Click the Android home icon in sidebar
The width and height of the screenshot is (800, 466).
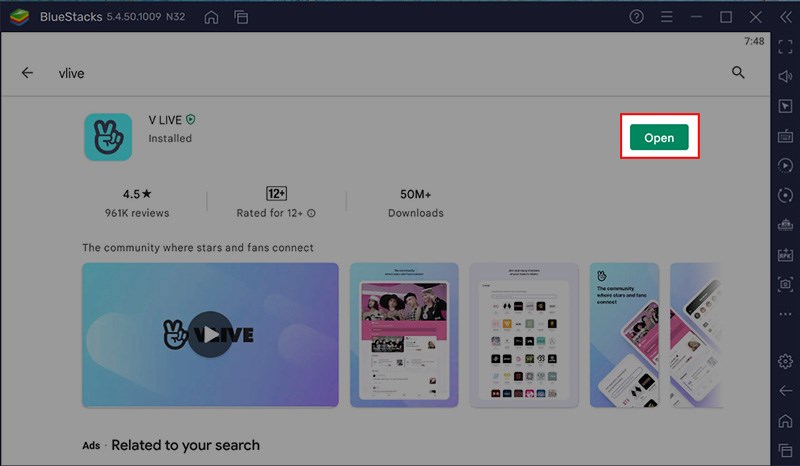(785, 421)
